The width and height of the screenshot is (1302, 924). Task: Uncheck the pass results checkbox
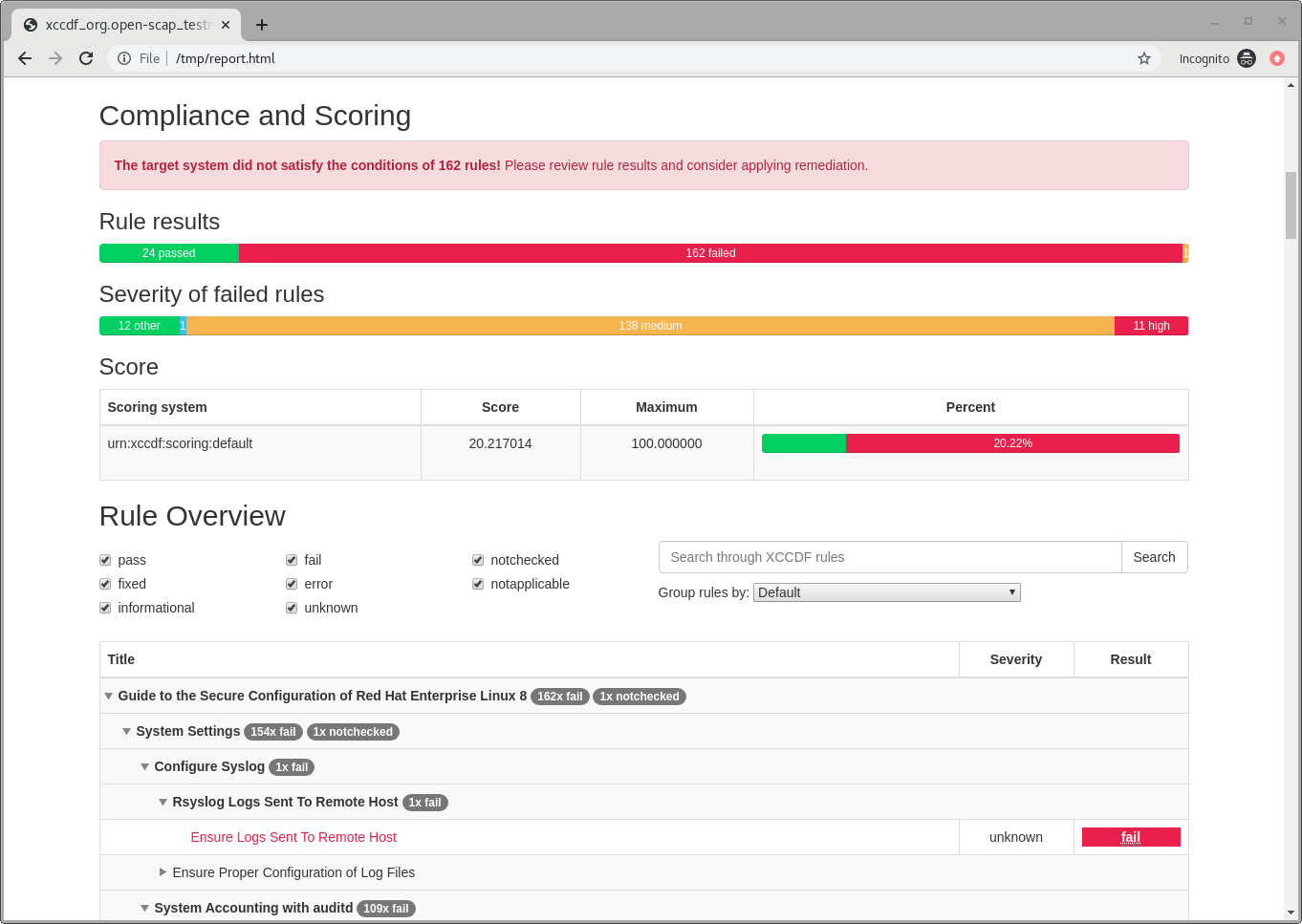[105, 560]
